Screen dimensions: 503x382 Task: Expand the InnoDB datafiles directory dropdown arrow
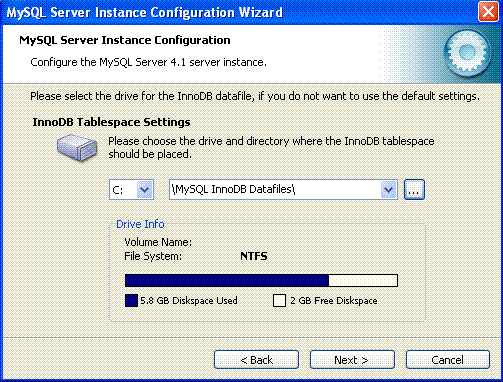coord(388,190)
